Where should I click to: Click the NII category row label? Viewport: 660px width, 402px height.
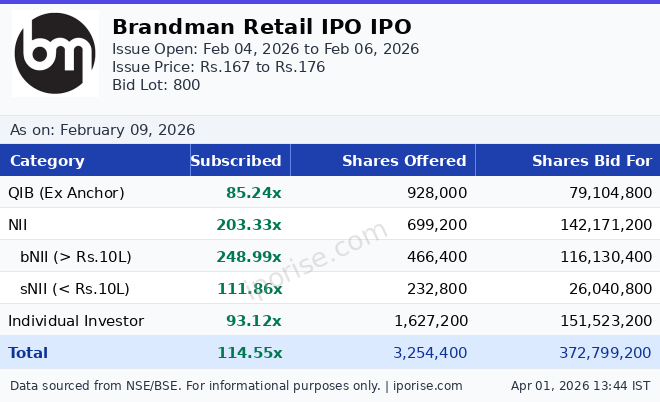click(x=20, y=225)
